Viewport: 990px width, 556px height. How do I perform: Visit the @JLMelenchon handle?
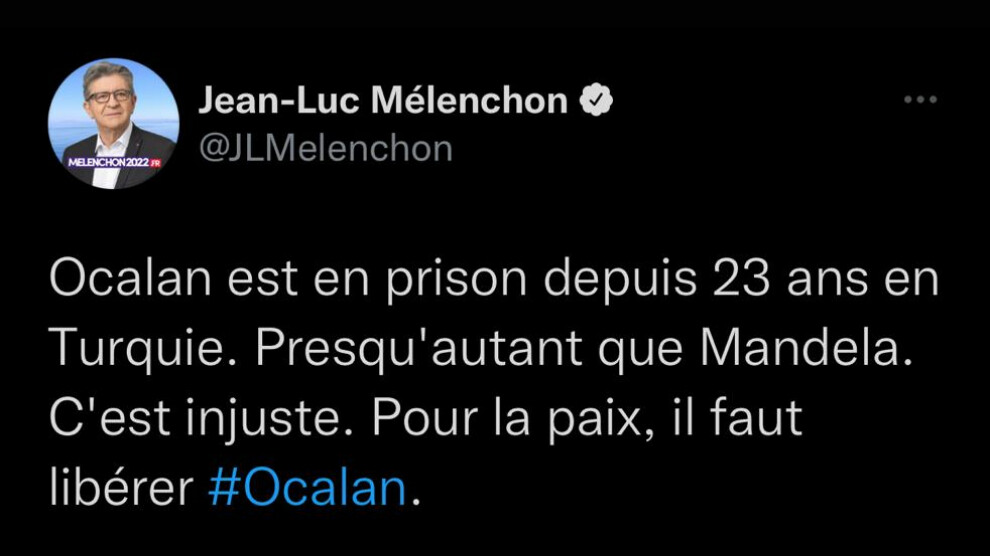point(326,150)
